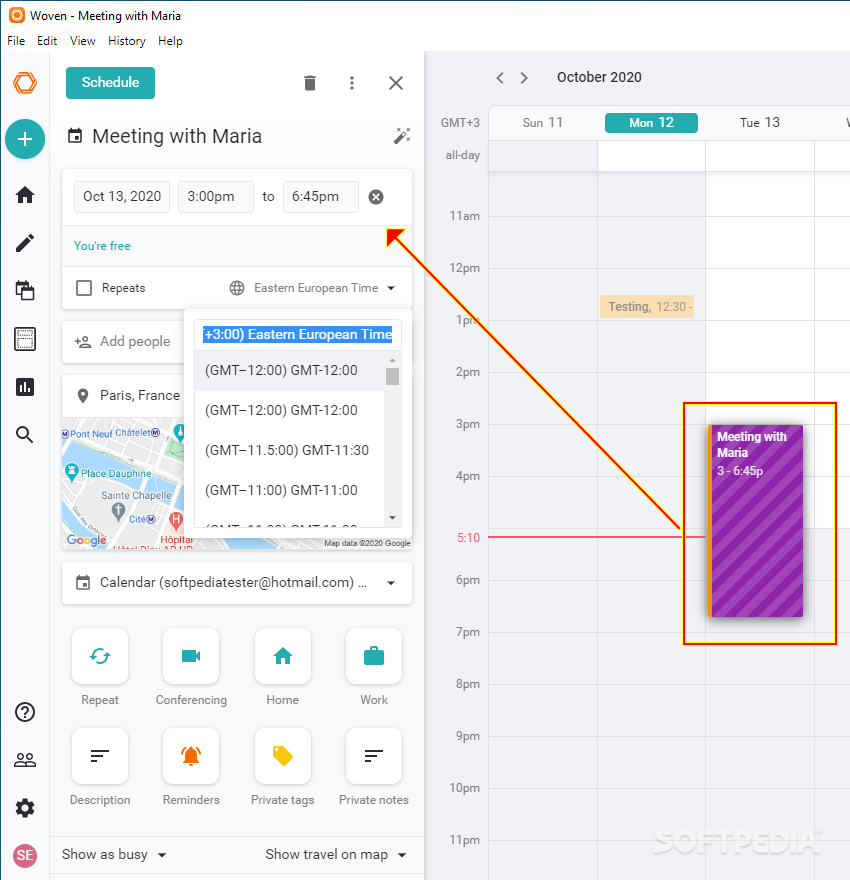The height and width of the screenshot is (880, 850).
Task: Open settings gear in sidebar
Action: 25,808
